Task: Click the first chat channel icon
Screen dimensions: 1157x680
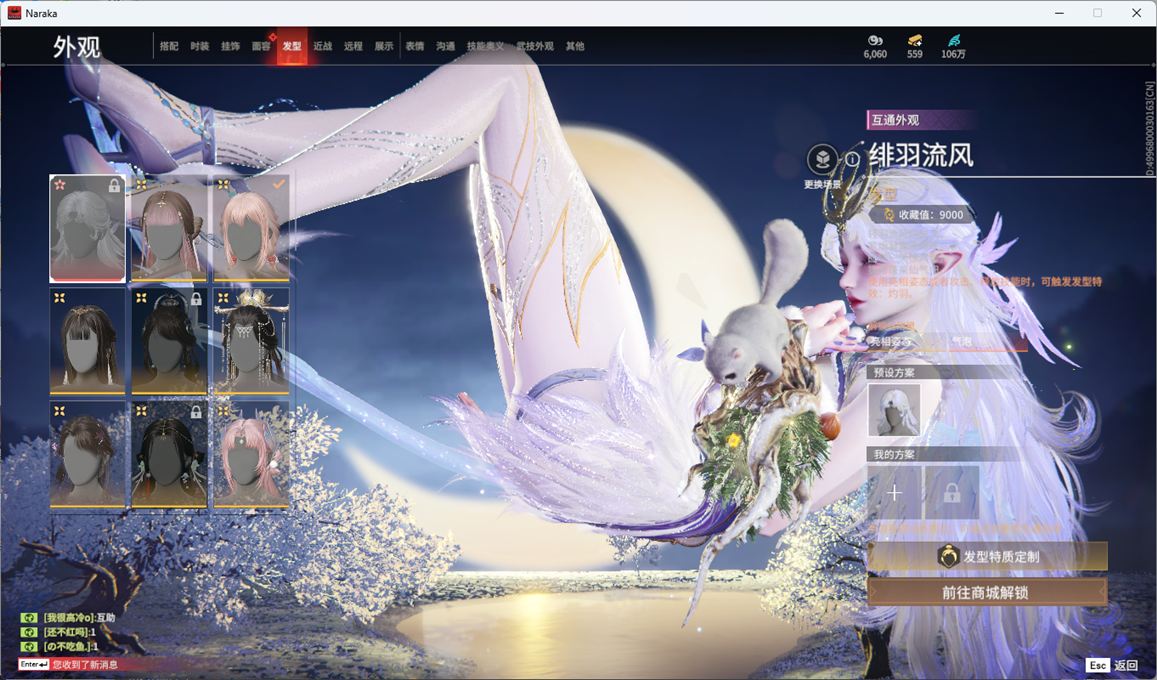Action: (x=29, y=618)
